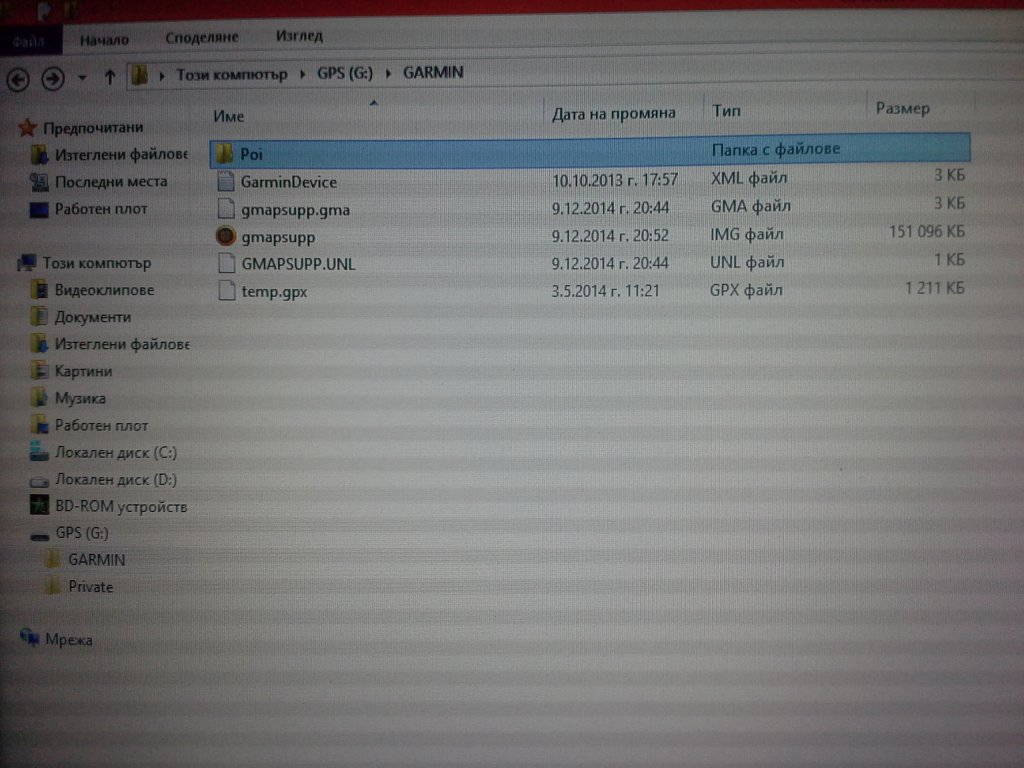The image size is (1024, 768).
Task: Click the Предпочитани star icon
Action: pos(27,127)
